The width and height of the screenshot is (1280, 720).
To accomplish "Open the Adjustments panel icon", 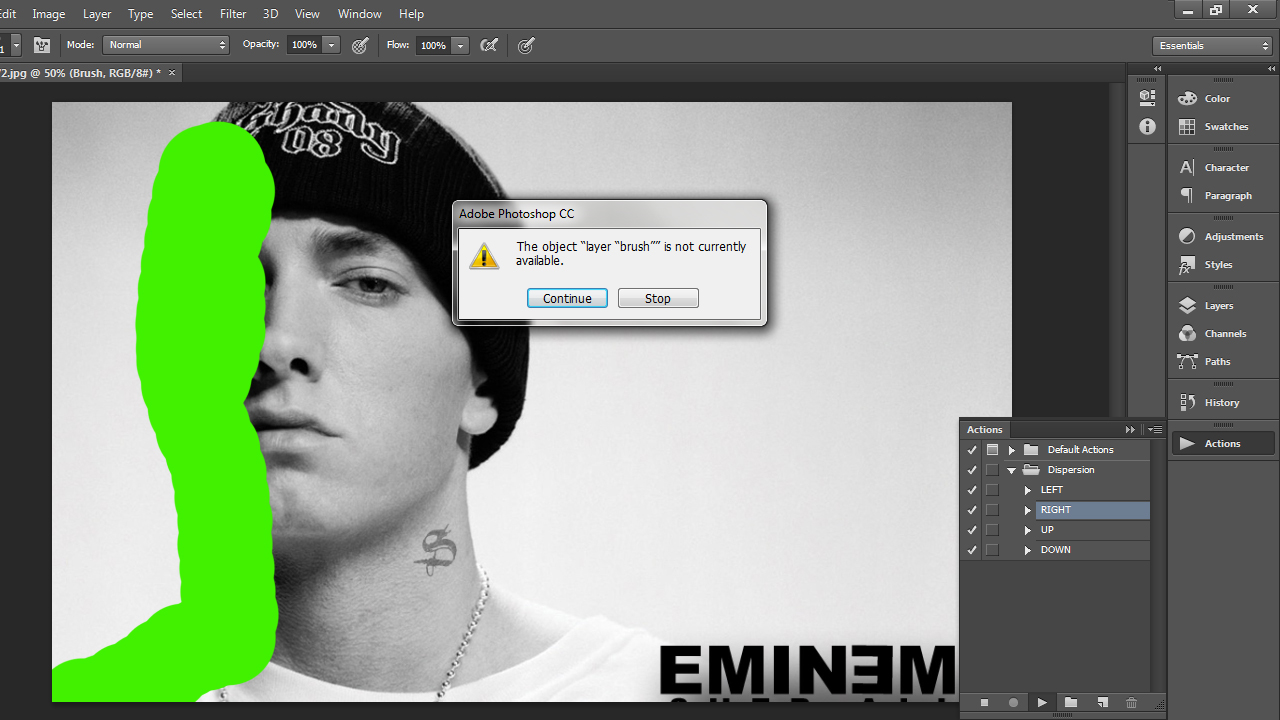I will [1187, 236].
